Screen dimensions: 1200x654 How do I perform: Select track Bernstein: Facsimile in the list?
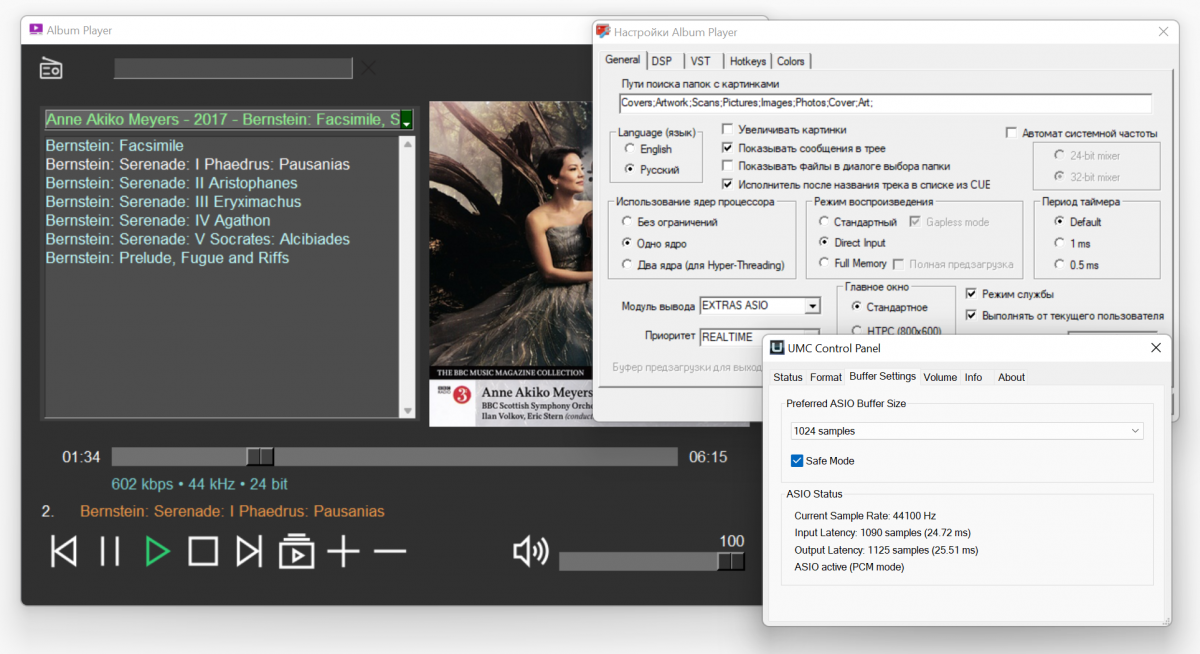pyautogui.click(x=115, y=146)
